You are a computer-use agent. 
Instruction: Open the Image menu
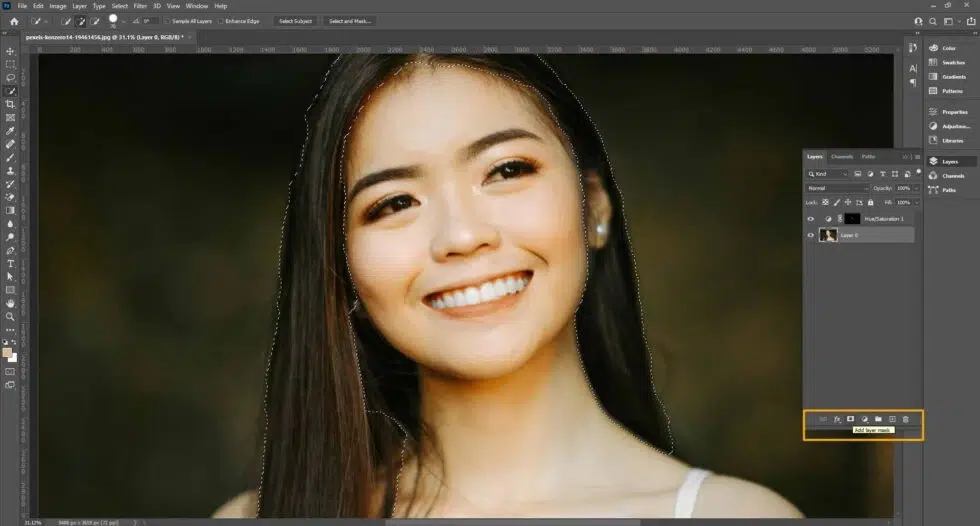pos(58,6)
